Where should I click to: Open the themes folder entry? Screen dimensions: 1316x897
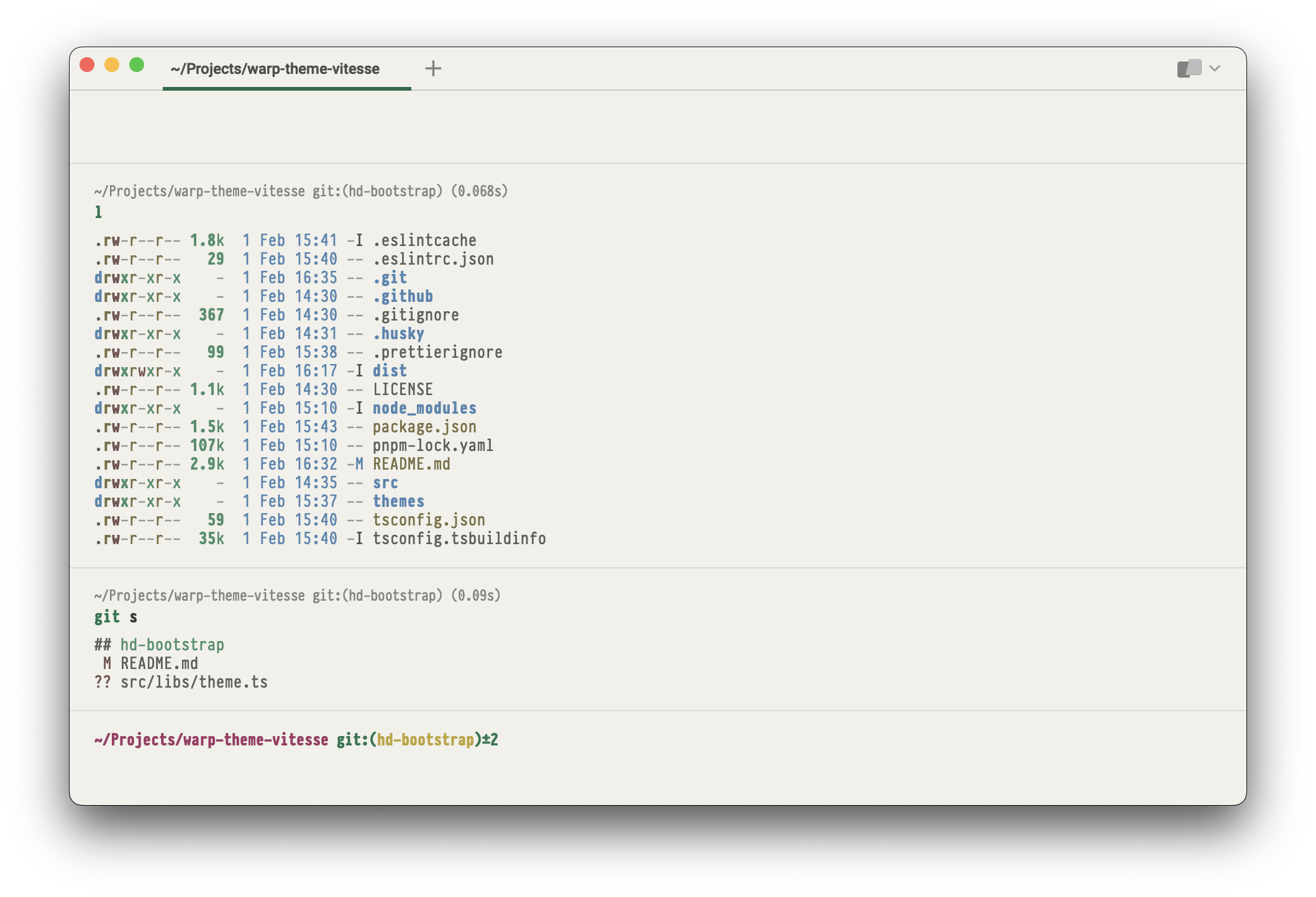398,501
